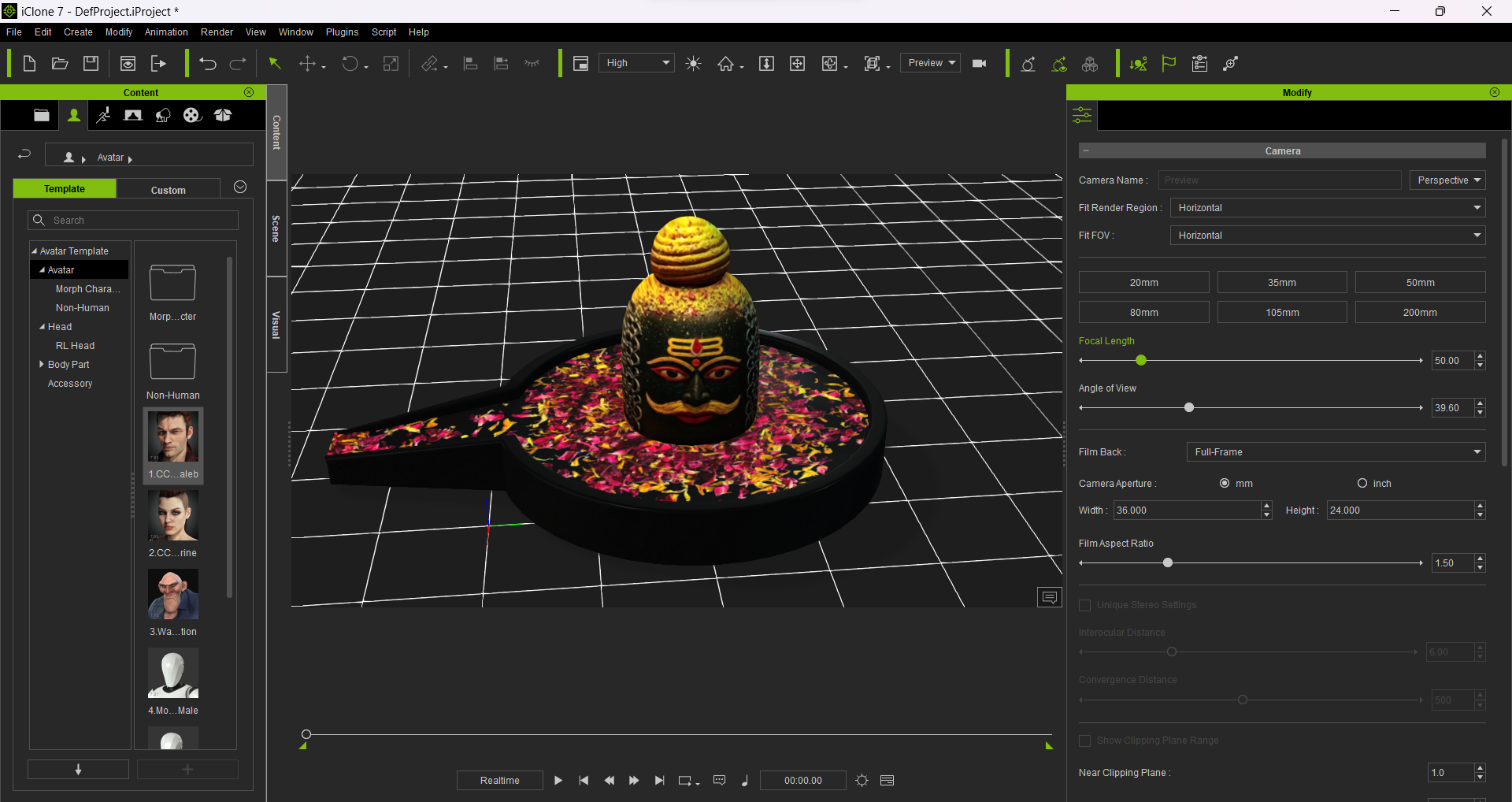Open the Export icon in toolbar
1512x802 pixels.
coord(159,64)
